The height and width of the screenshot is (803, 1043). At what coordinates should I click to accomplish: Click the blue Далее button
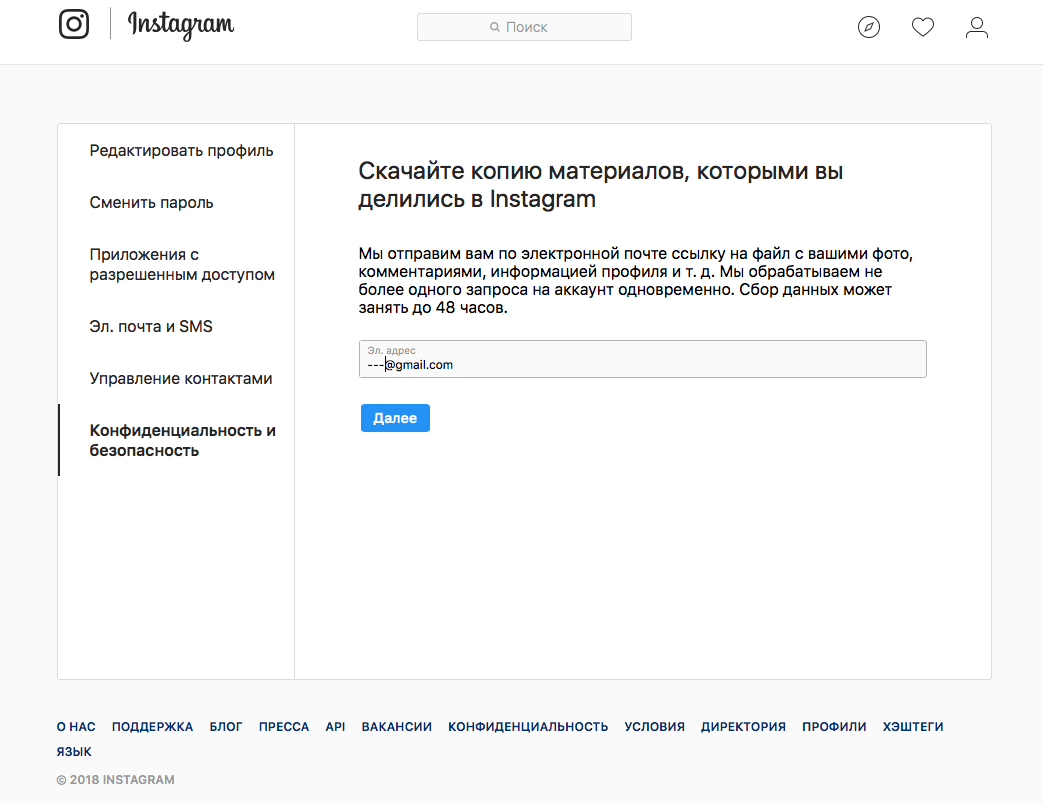point(395,418)
